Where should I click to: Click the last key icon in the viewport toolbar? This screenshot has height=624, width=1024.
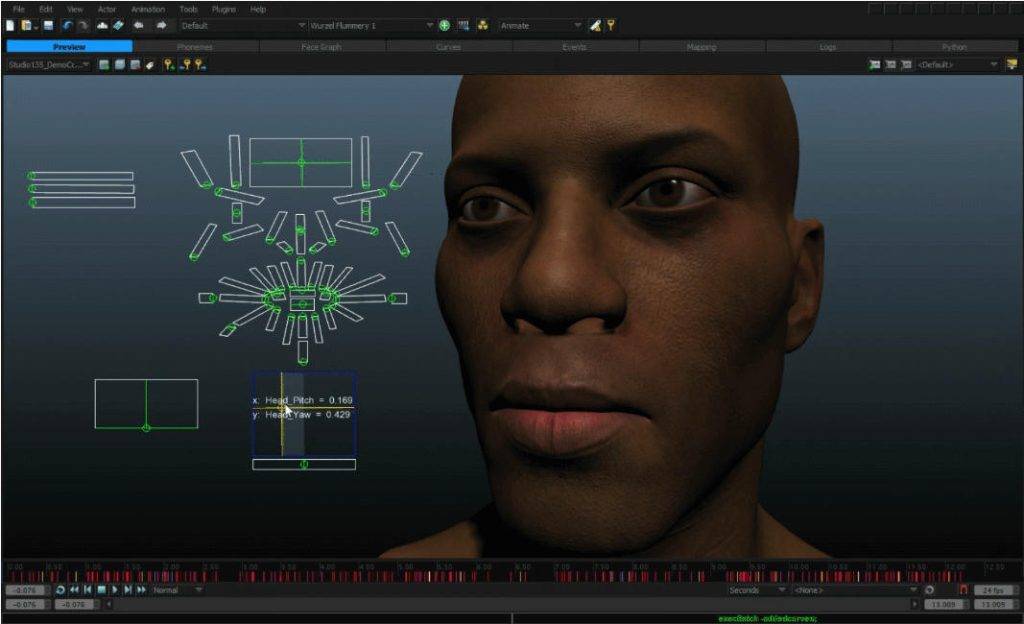click(x=200, y=65)
